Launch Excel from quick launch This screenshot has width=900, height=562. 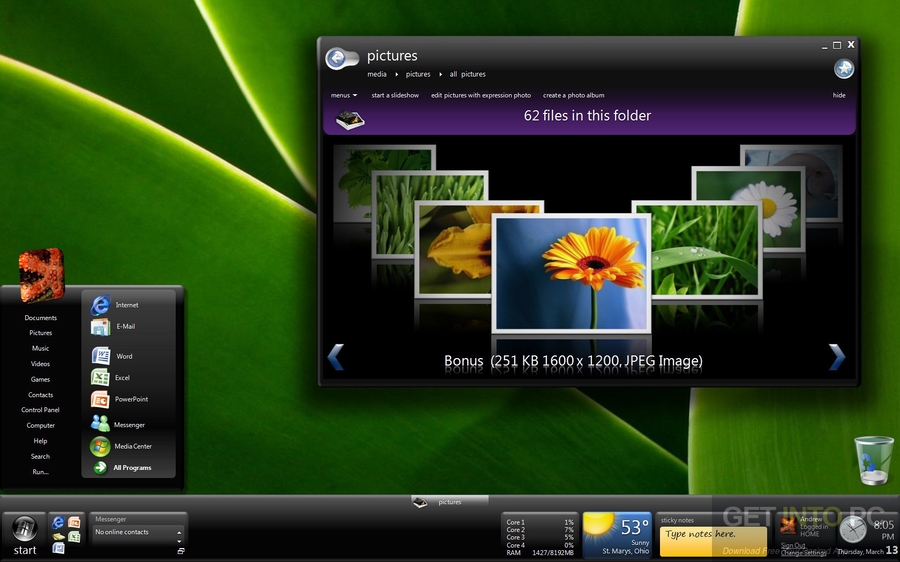[74, 537]
